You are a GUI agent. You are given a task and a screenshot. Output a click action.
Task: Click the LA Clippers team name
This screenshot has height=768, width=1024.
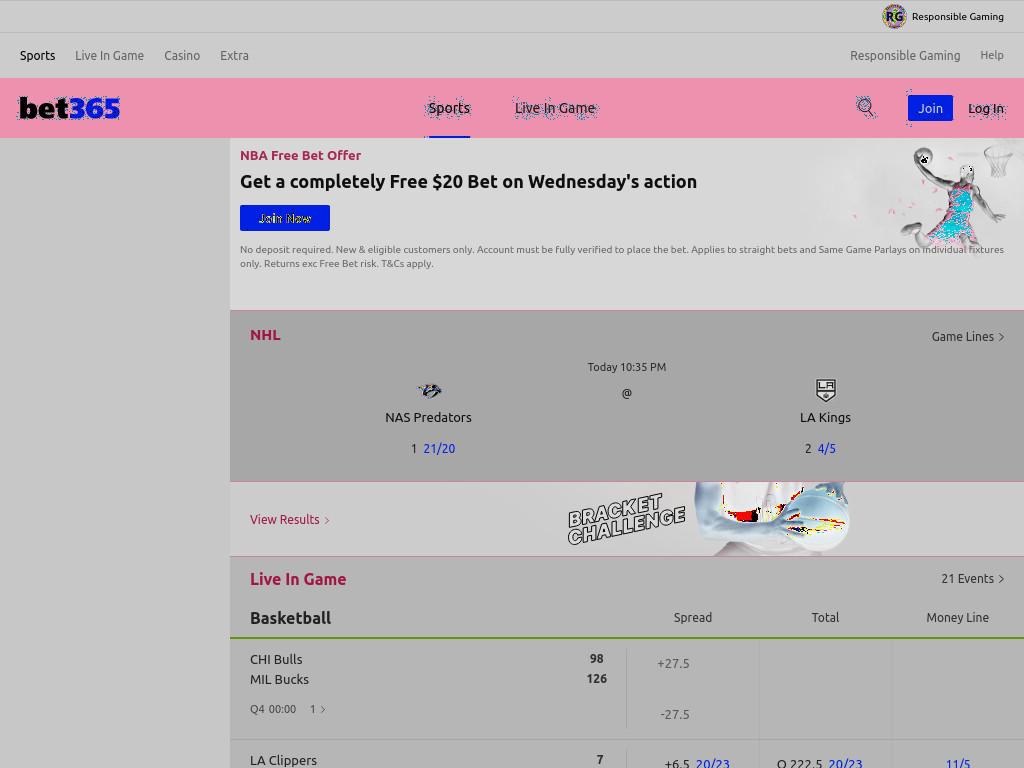coord(283,760)
